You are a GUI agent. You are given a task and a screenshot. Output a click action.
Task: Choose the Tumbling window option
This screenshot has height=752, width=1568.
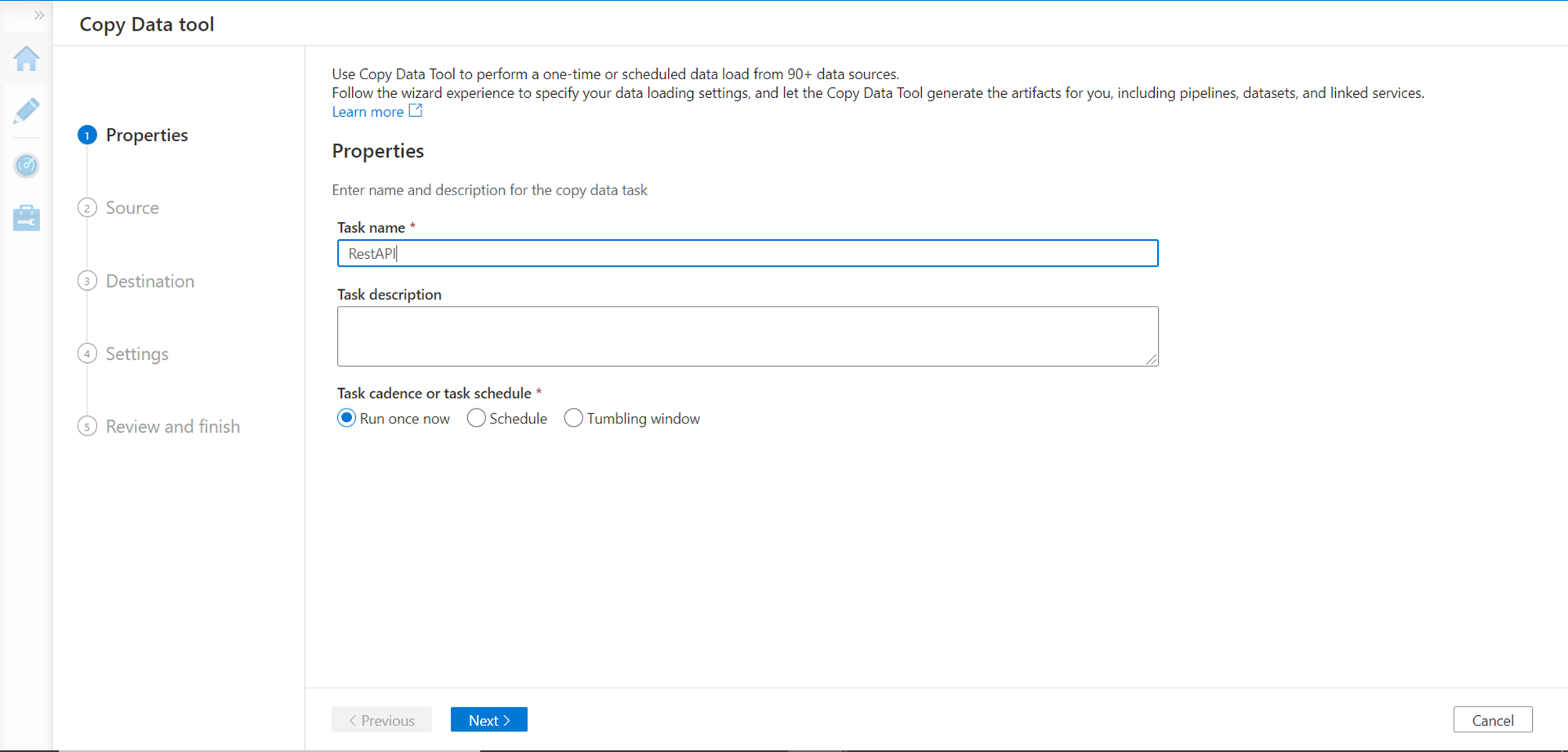pyautogui.click(x=574, y=418)
